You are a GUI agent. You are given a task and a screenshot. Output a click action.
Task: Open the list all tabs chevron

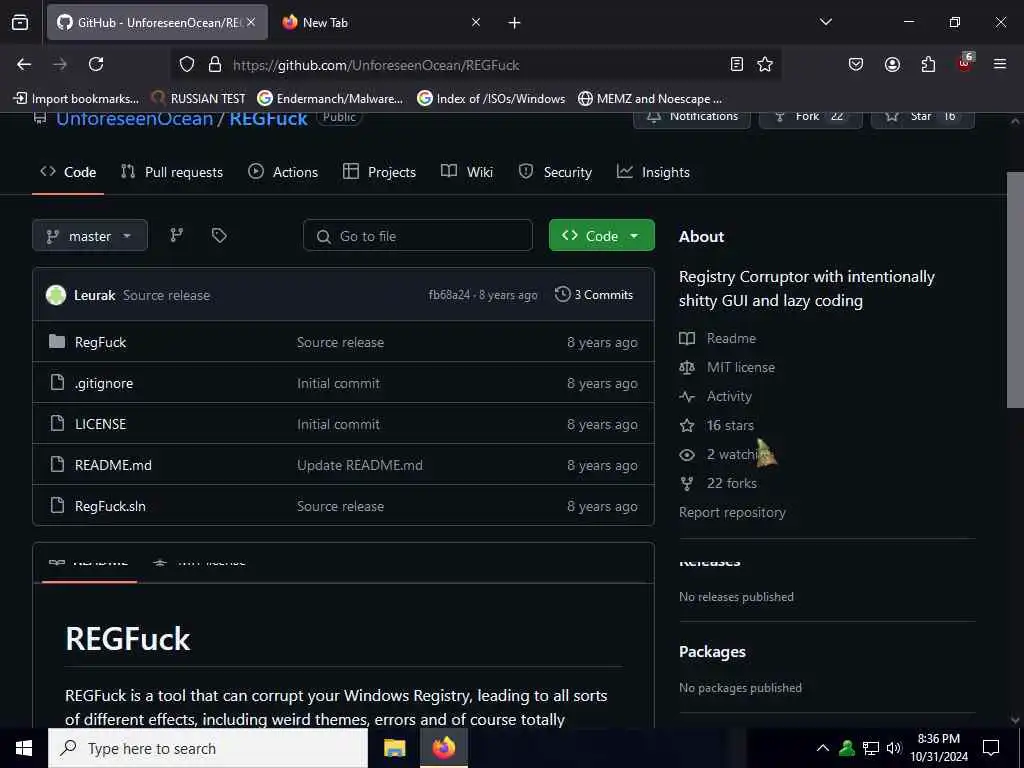point(825,22)
